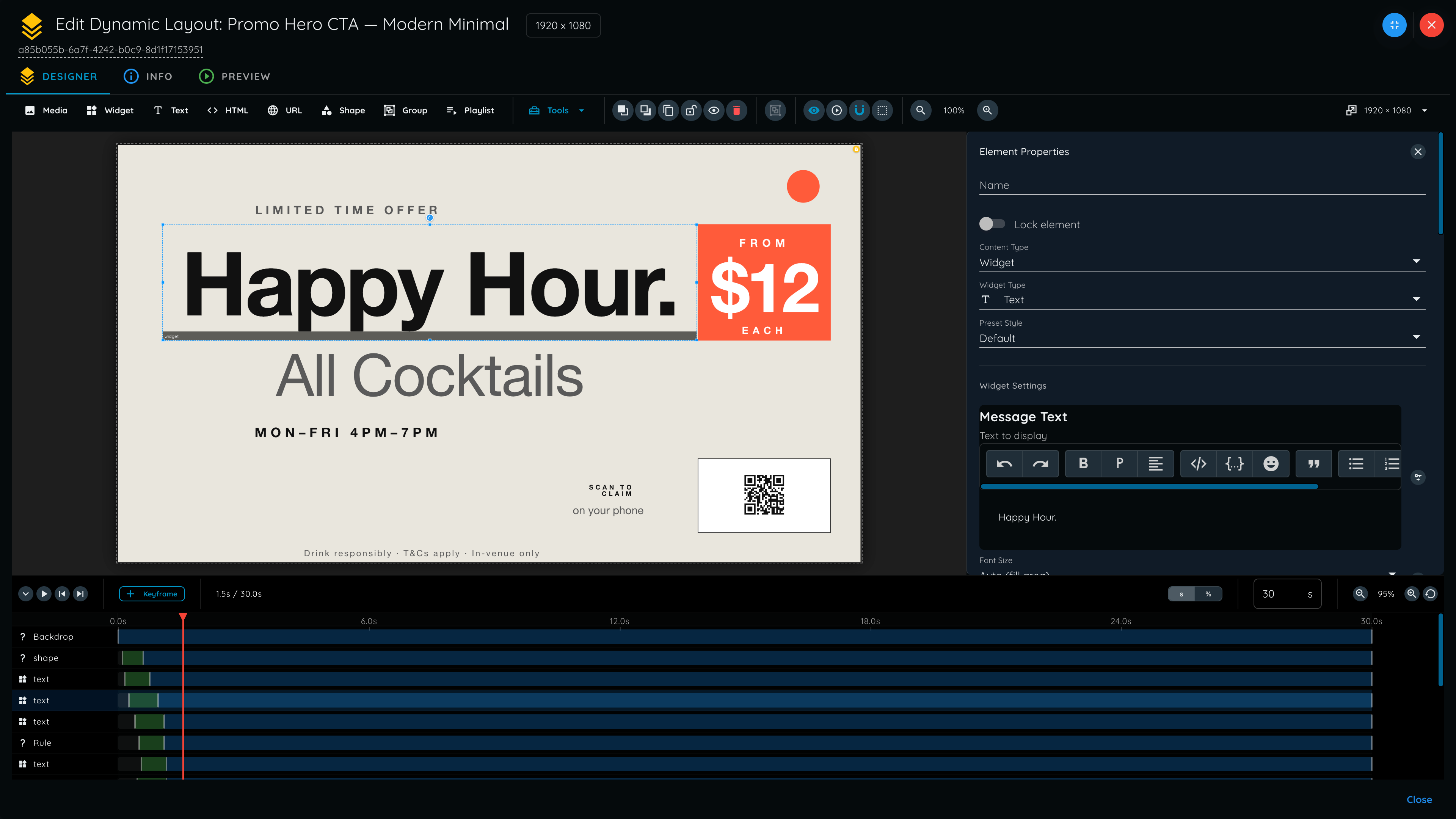Click the unlock padlock icon

[691, 110]
